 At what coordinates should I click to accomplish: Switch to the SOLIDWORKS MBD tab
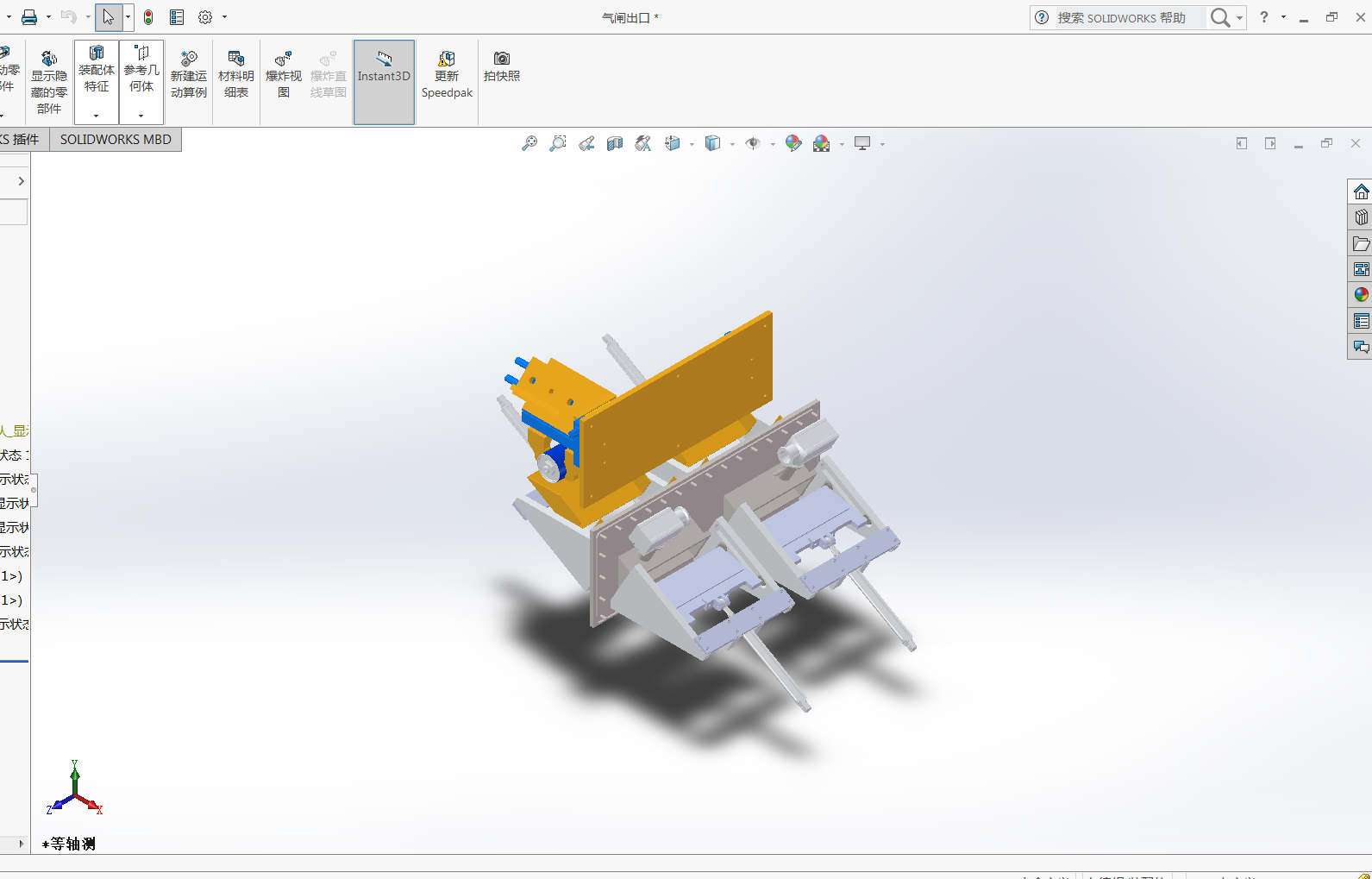coord(116,140)
